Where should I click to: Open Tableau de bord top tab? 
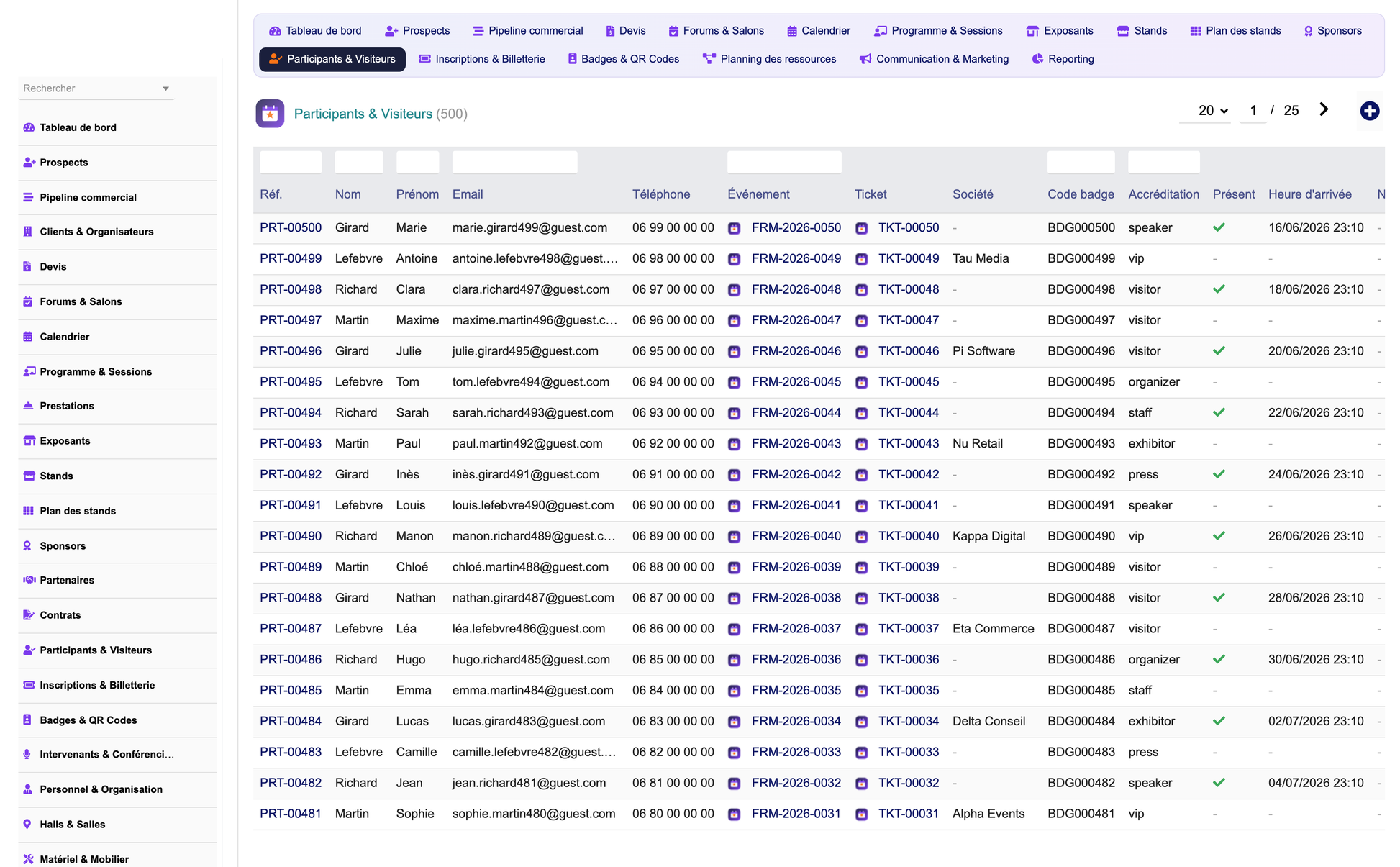point(315,31)
